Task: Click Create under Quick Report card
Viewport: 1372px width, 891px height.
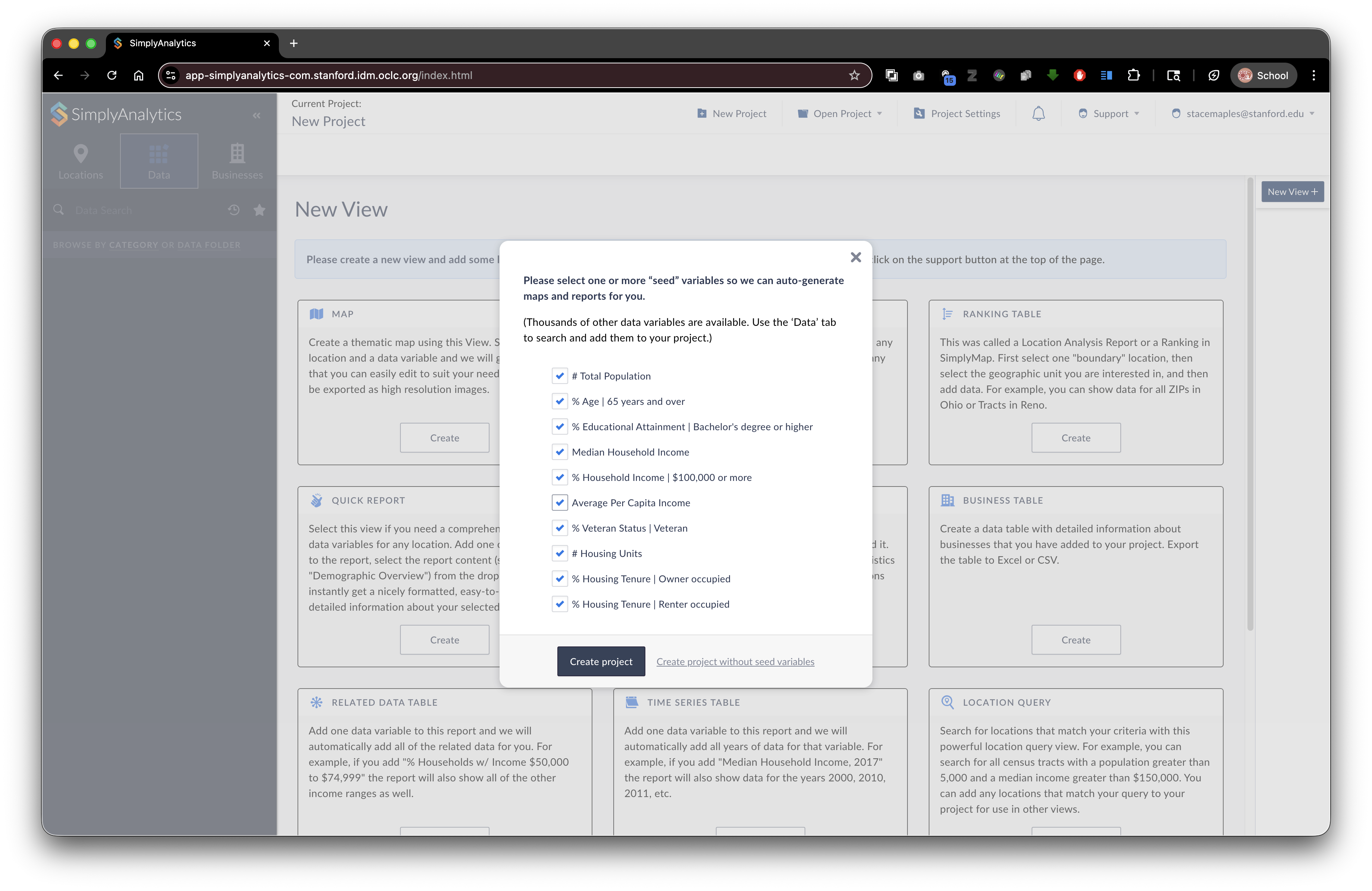Action: tap(444, 640)
